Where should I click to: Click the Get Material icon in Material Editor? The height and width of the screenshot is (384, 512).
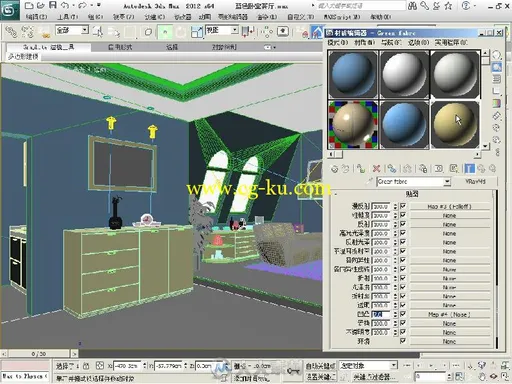[x=334, y=169]
